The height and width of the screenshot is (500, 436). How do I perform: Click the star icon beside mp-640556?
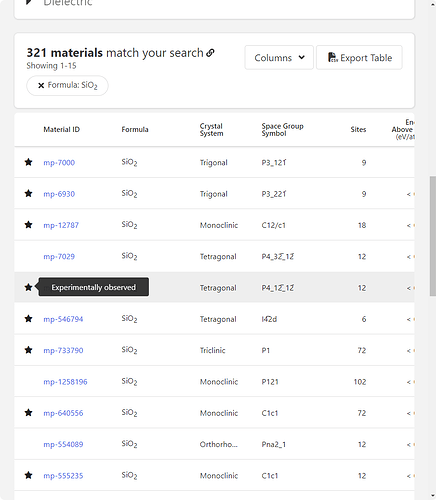tap(29, 413)
